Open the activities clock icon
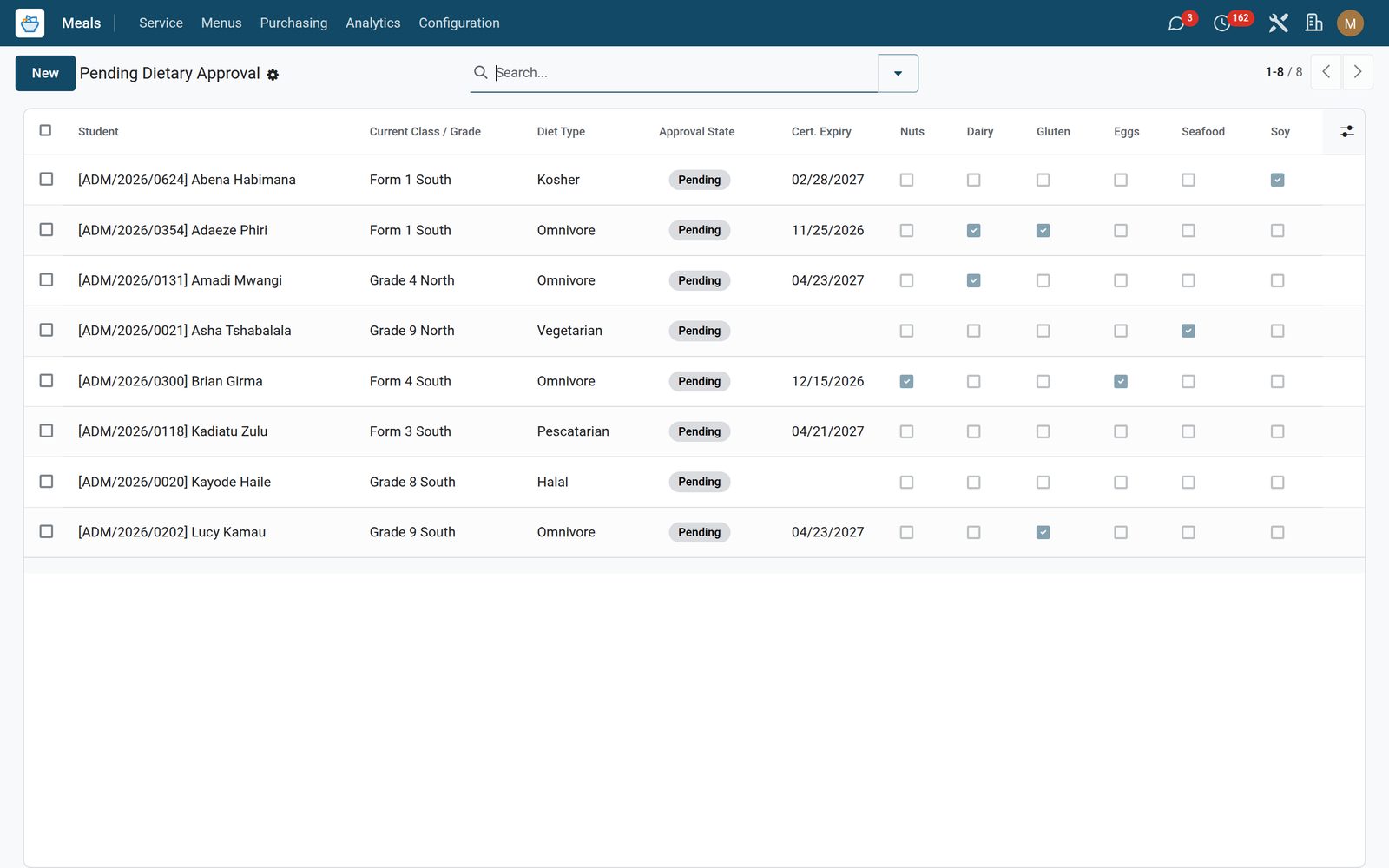The image size is (1389, 868). click(1221, 23)
